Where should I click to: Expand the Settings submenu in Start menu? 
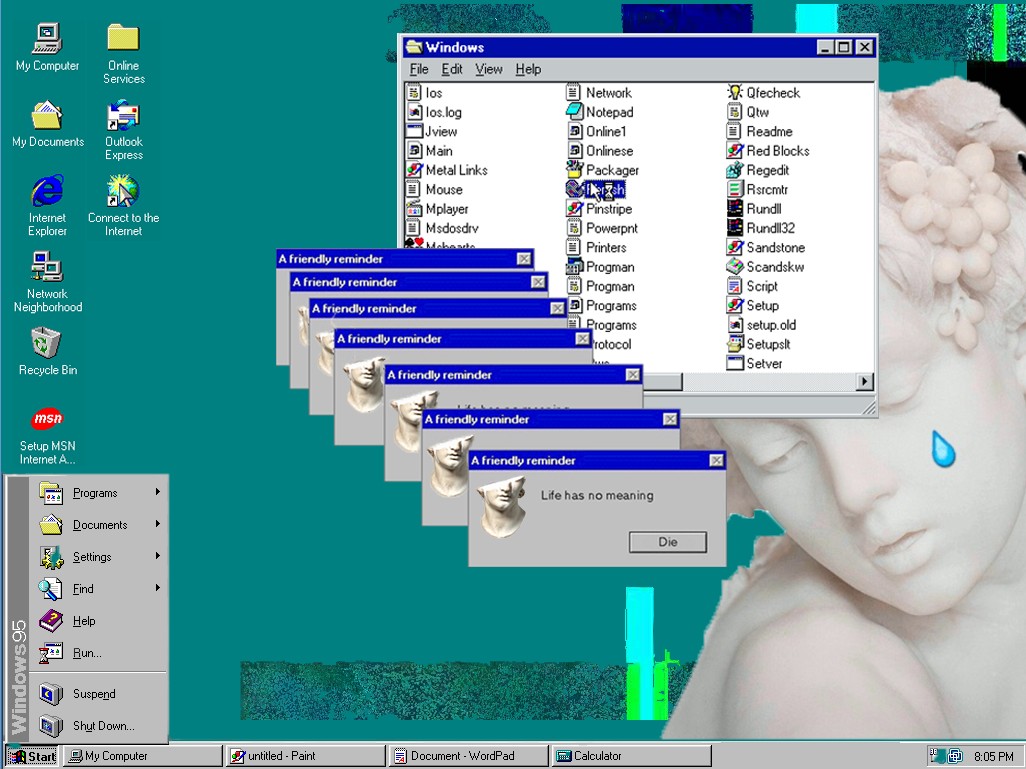point(99,557)
